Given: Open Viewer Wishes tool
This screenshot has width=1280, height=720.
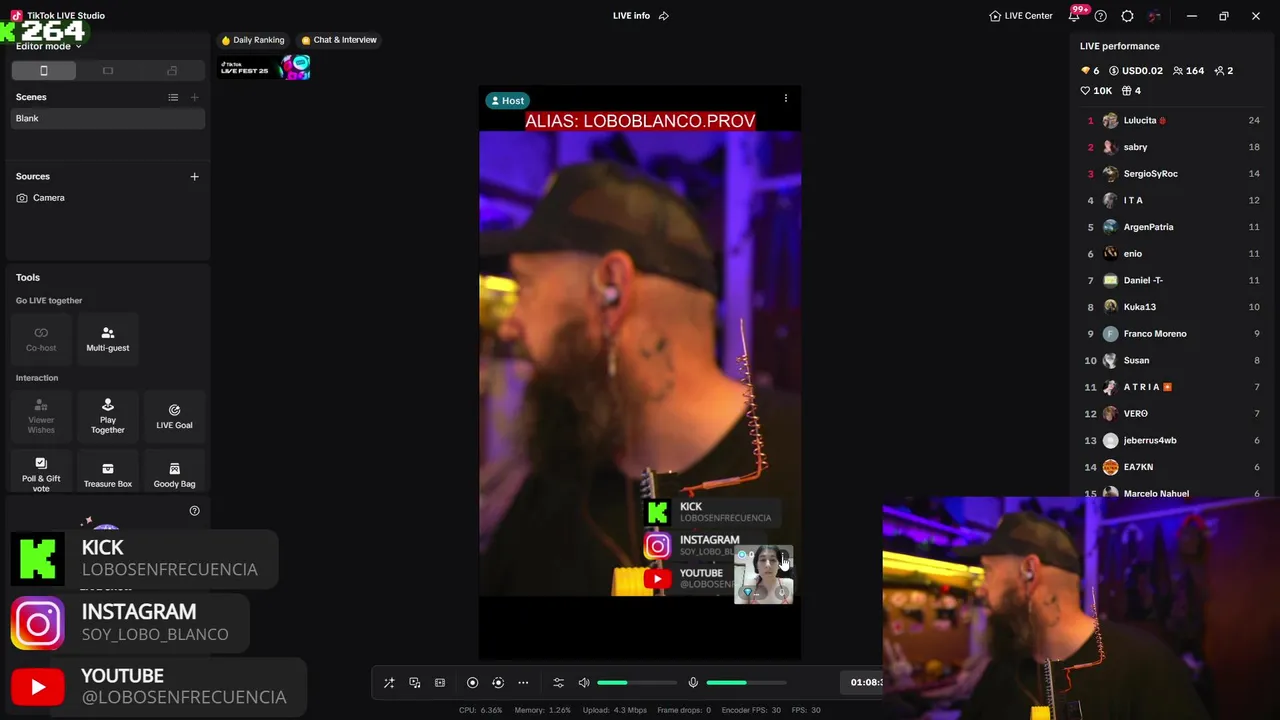Looking at the screenshot, I should [41, 416].
